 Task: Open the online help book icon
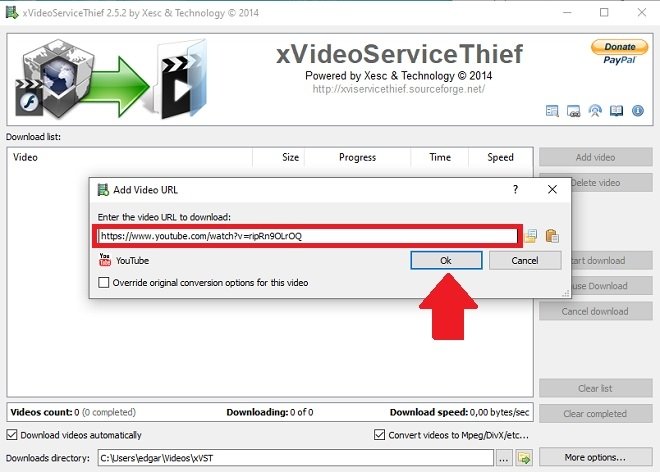click(x=616, y=111)
